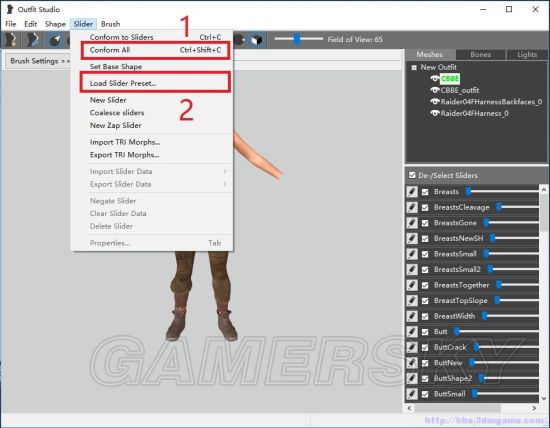The width and height of the screenshot is (550, 428).
Task: Click the edit brush icon for BreastWidth slider
Action: (x=412, y=316)
